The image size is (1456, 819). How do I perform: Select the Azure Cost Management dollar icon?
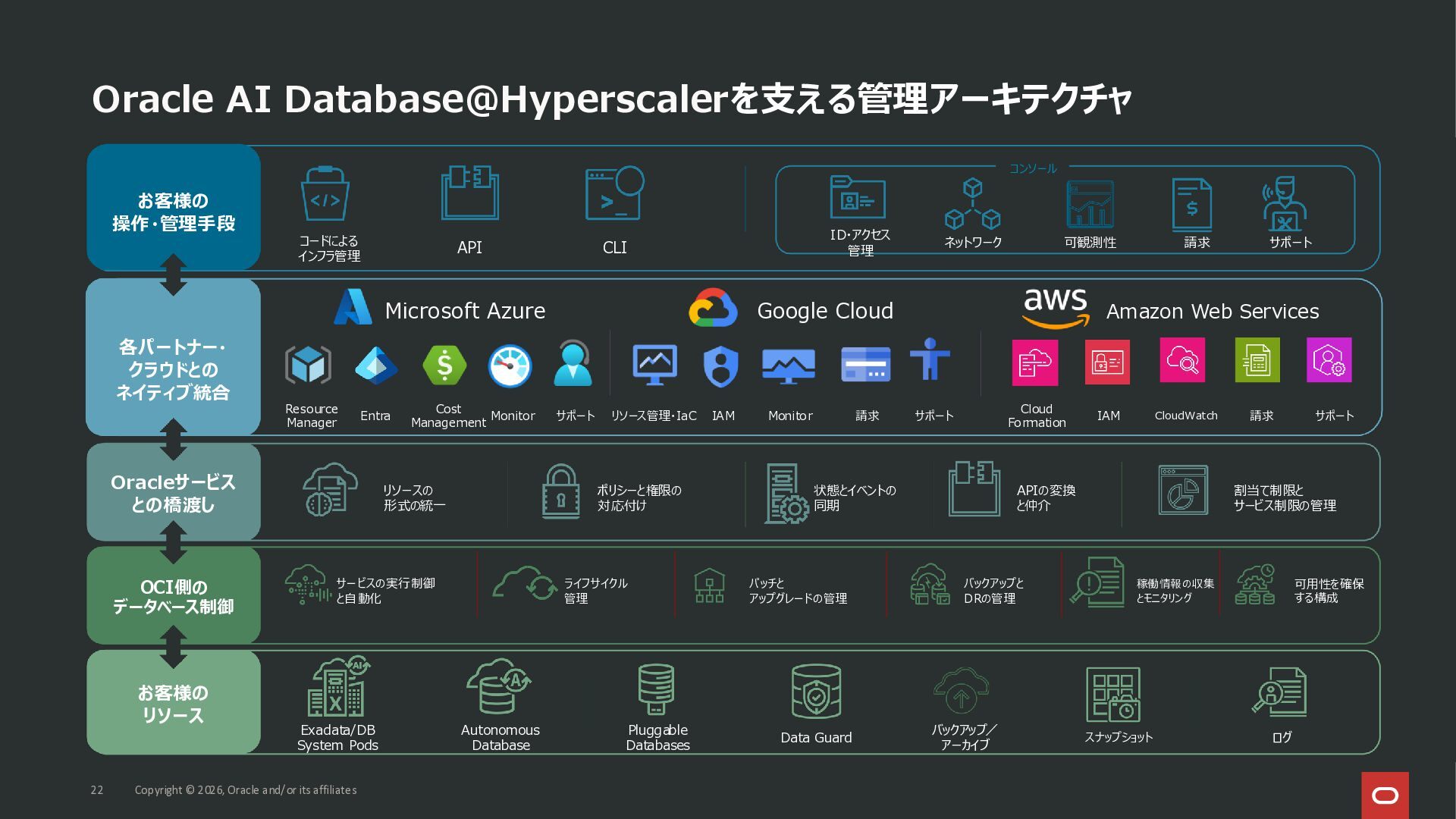tap(444, 366)
